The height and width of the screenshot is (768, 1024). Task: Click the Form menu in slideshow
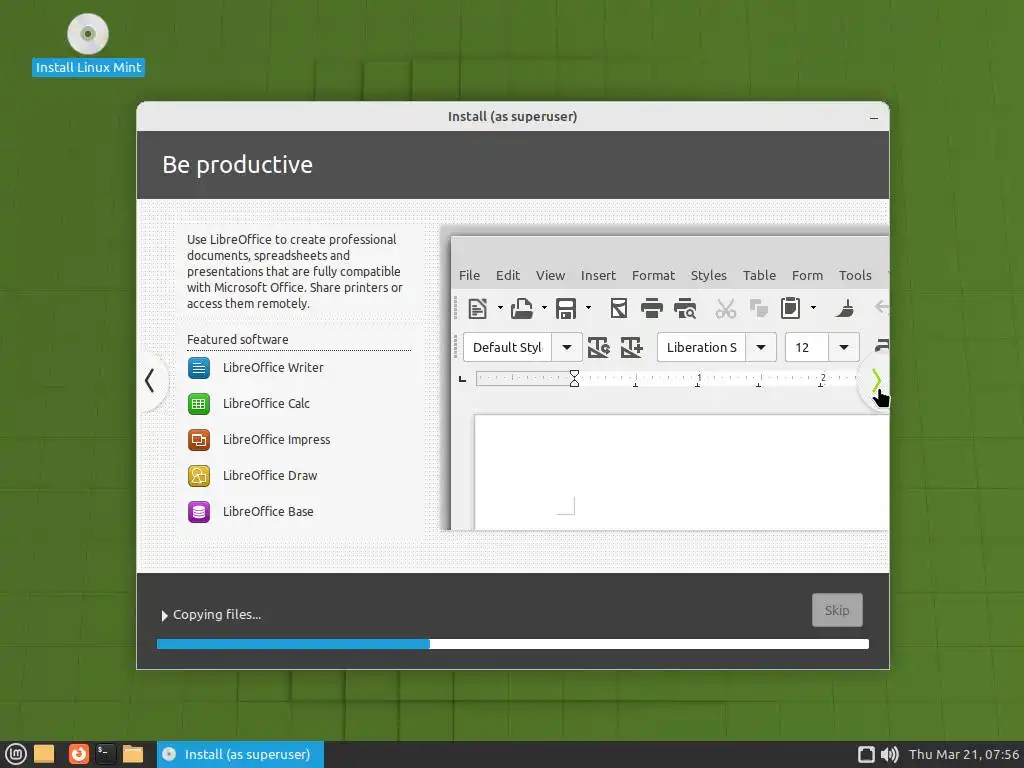807,276
